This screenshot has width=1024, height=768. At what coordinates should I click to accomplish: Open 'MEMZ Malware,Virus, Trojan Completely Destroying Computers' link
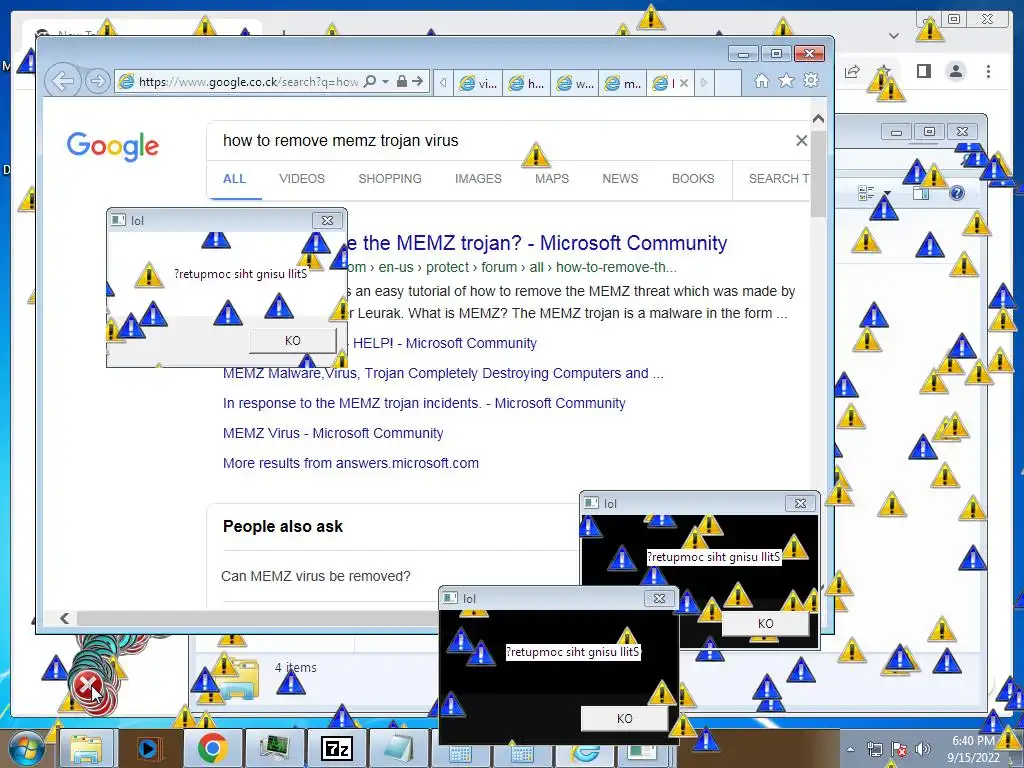(x=443, y=374)
